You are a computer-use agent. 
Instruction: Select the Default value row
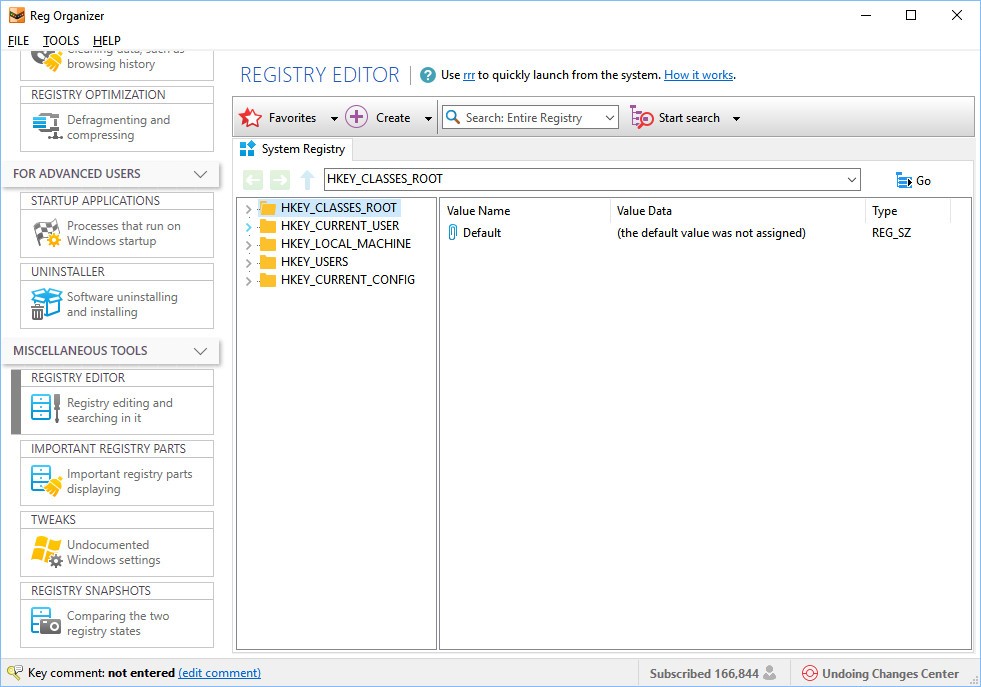coord(481,233)
